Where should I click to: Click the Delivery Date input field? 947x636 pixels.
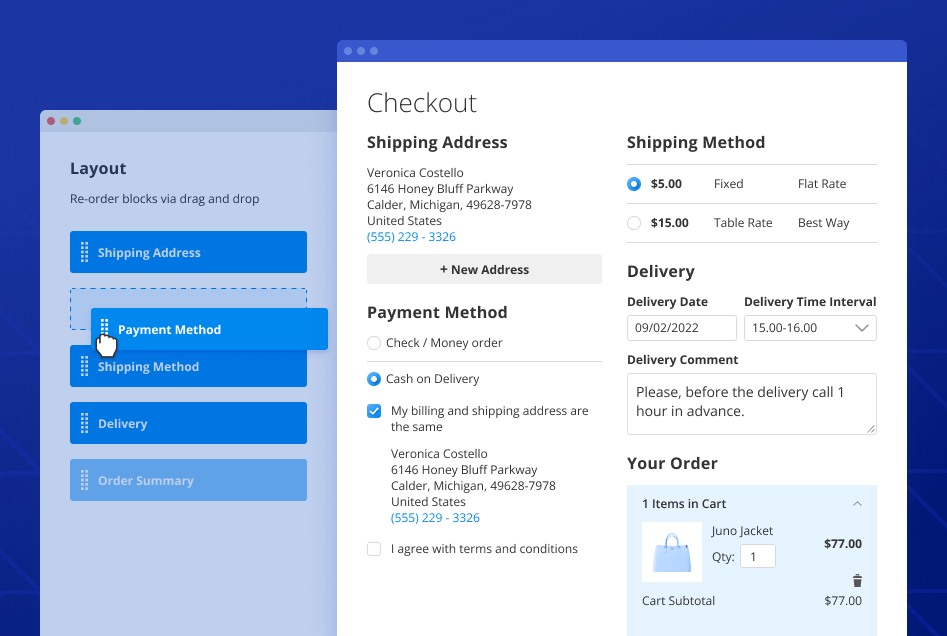681,328
